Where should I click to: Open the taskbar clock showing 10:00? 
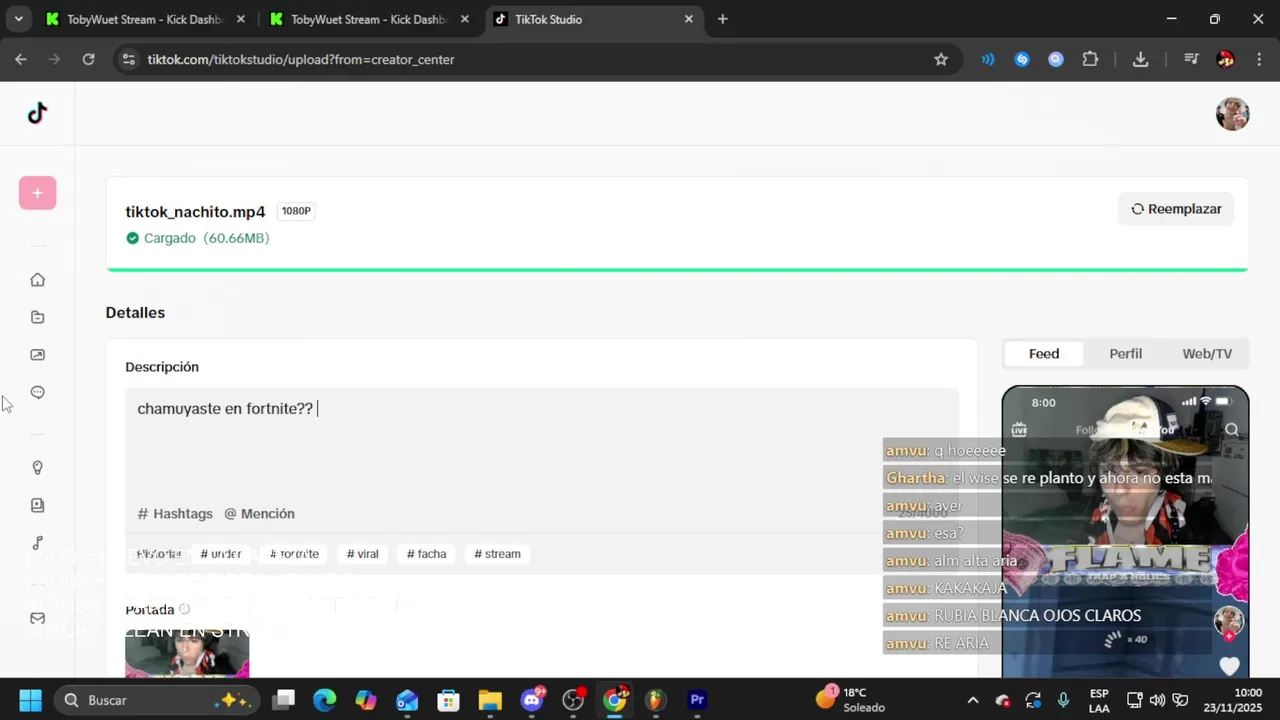(1233, 700)
